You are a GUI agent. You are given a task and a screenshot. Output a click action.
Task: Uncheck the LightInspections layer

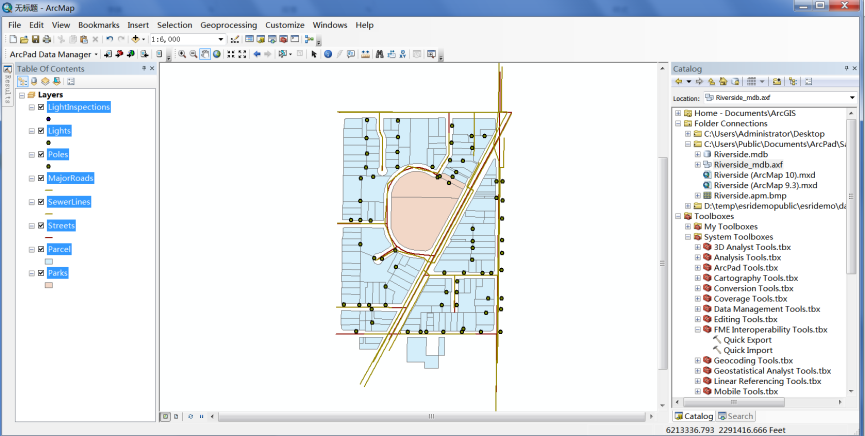41,107
